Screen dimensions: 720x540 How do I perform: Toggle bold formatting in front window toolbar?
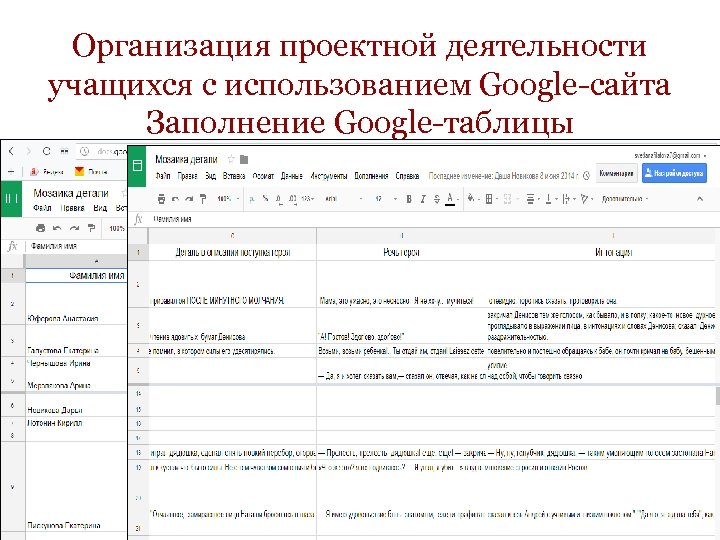409,199
